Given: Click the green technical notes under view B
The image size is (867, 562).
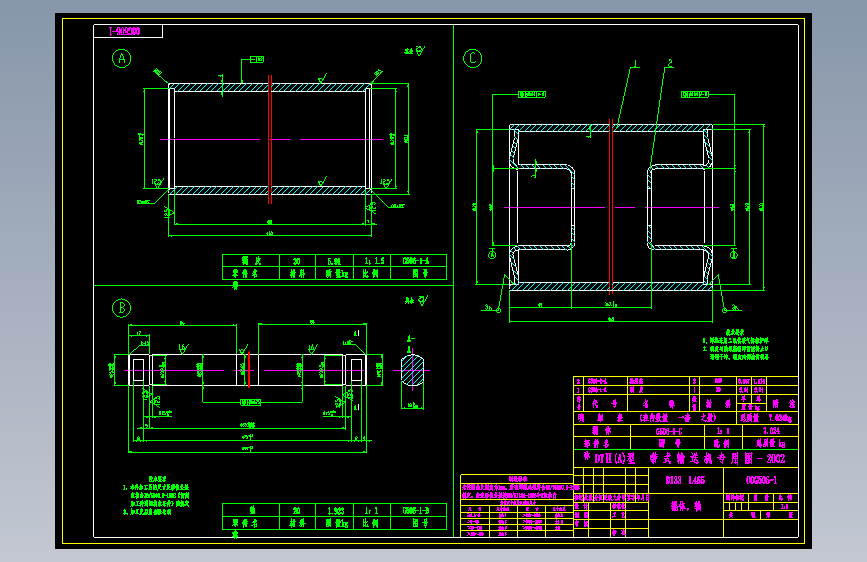Looking at the screenshot, I should click(x=156, y=496).
